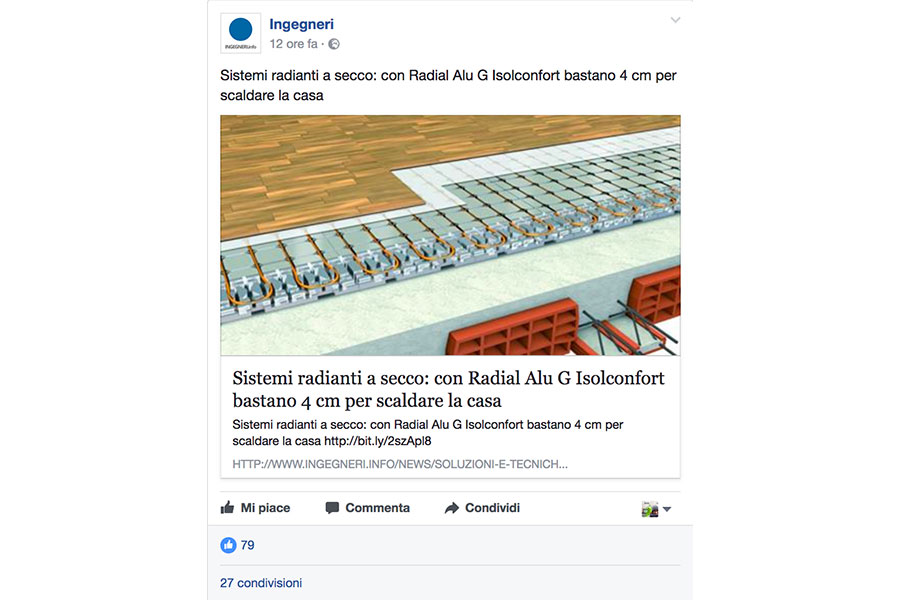This screenshot has width=900, height=600.
Task: Open the identity selector avatar
Action: (x=650, y=509)
